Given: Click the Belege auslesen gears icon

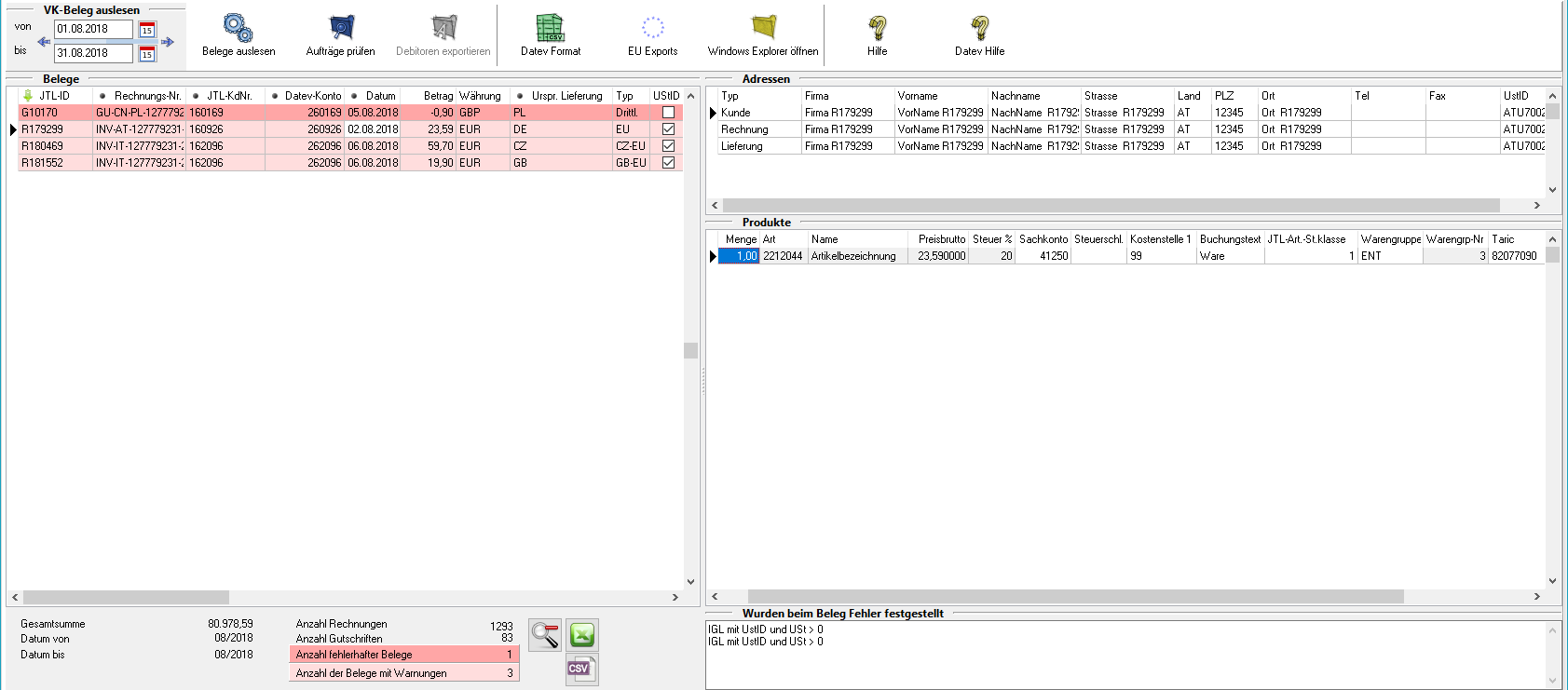Looking at the screenshot, I should (x=238, y=28).
